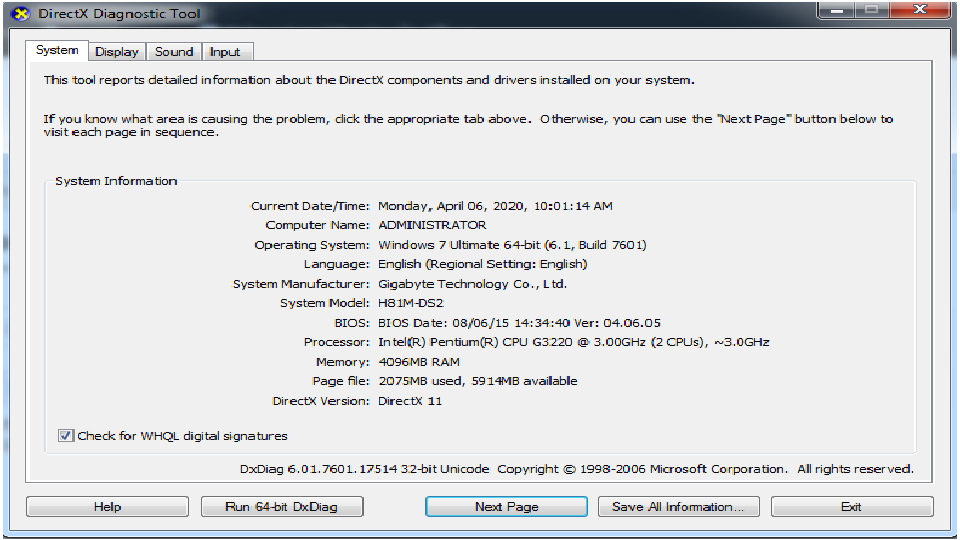
Task: Close window with the red X
Action: 920,10
